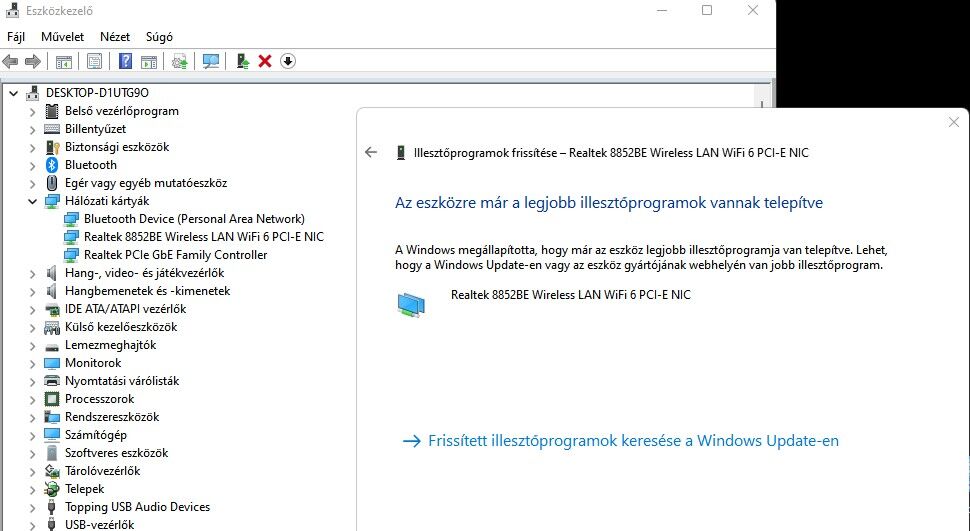Maximize the Eszközkezelő window

click(x=707, y=10)
